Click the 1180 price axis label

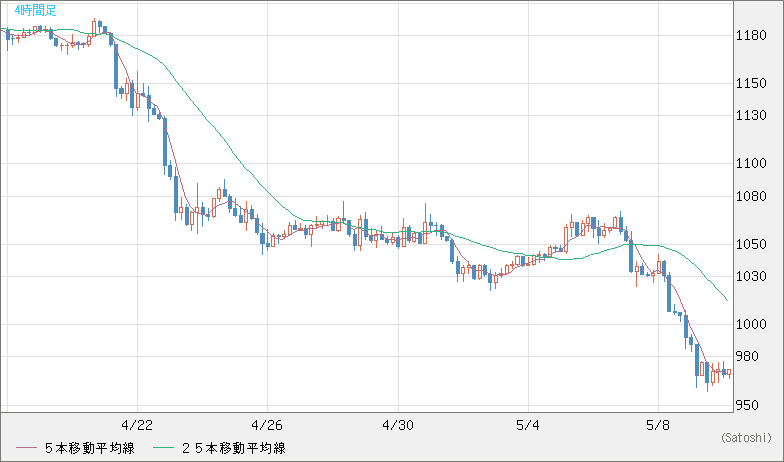[751, 36]
